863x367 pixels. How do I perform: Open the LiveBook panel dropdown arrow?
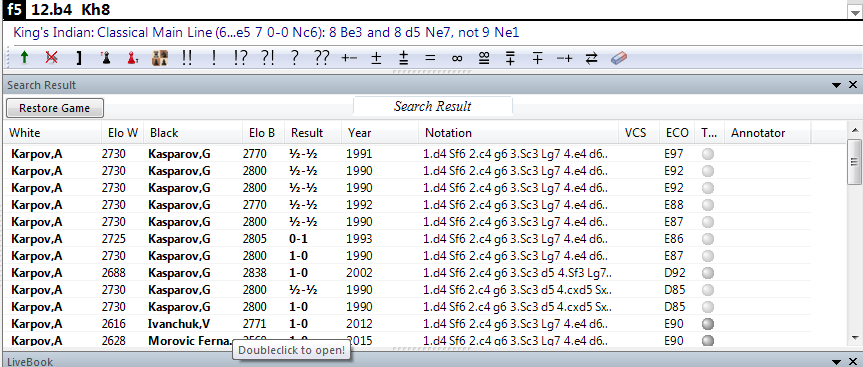tap(837, 361)
